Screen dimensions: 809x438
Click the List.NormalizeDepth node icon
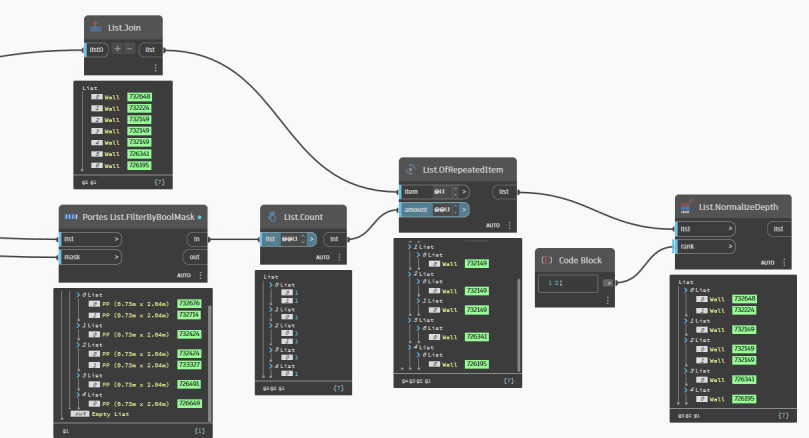point(687,207)
